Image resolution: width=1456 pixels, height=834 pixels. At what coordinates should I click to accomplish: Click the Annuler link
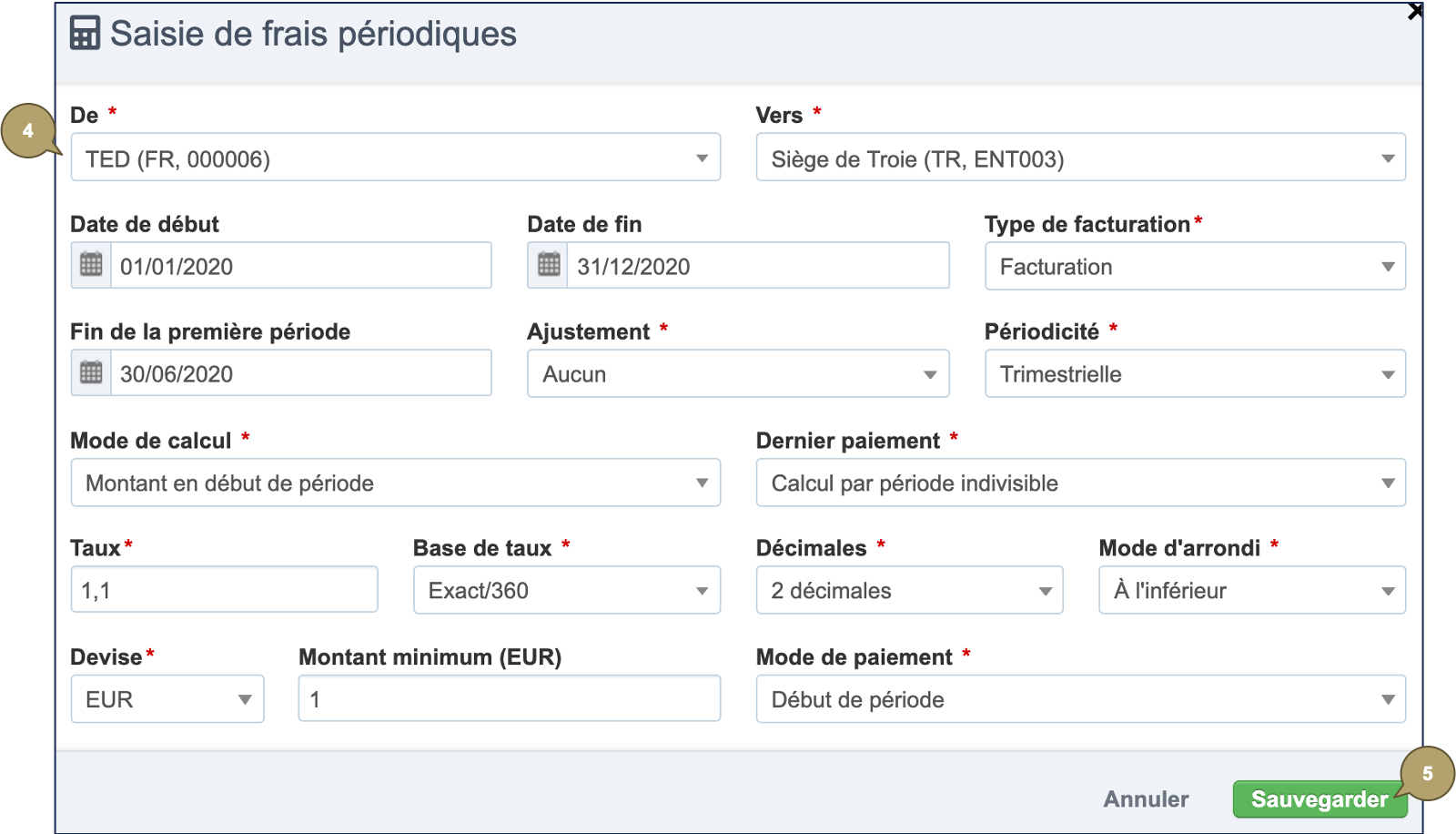[x=1146, y=798]
